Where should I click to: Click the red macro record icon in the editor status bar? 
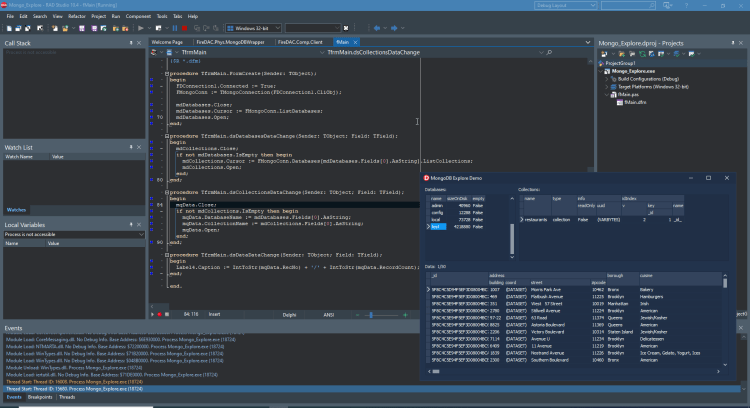pyautogui.click(x=159, y=314)
